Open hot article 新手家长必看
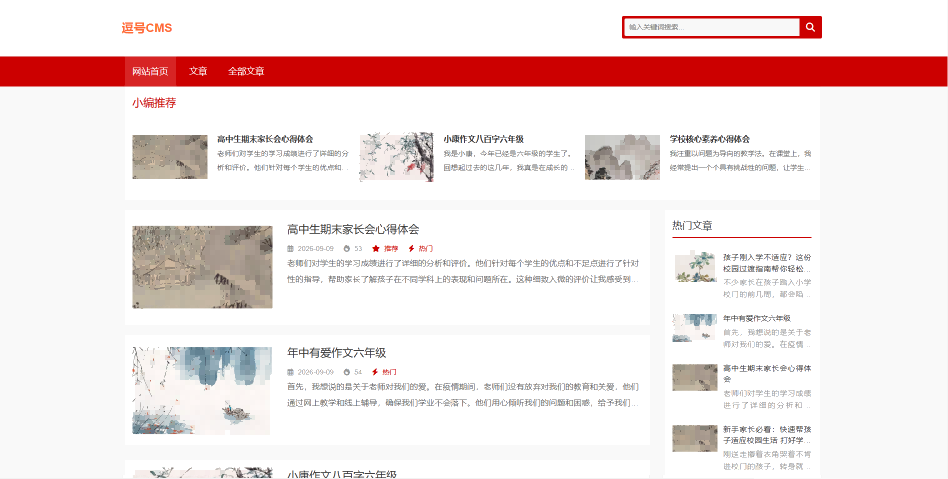This screenshot has width=948, height=479. [767, 434]
